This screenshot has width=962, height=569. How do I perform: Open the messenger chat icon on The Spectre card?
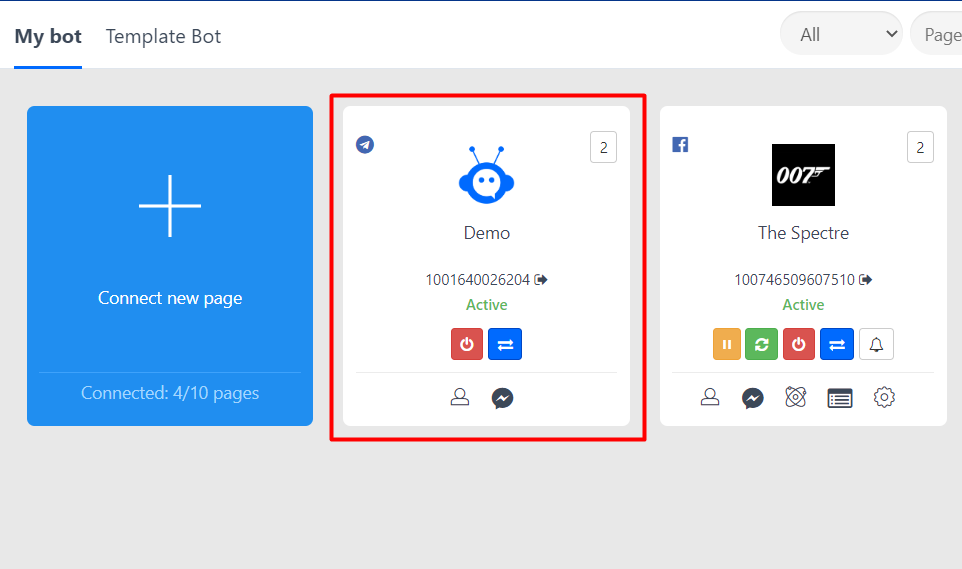pos(753,398)
